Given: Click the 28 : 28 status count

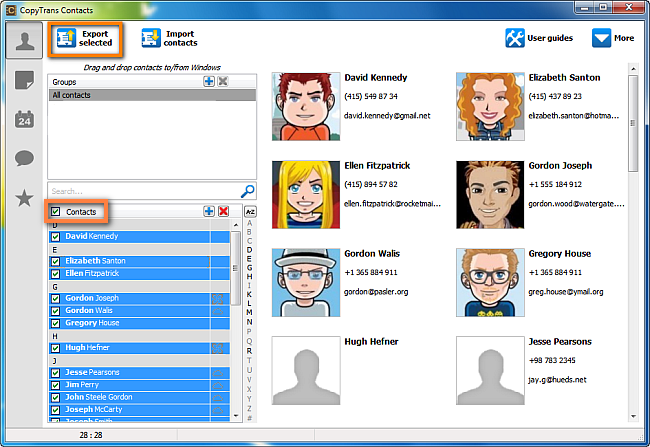Looking at the screenshot, I should pyautogui.click(x=91, y=435).
